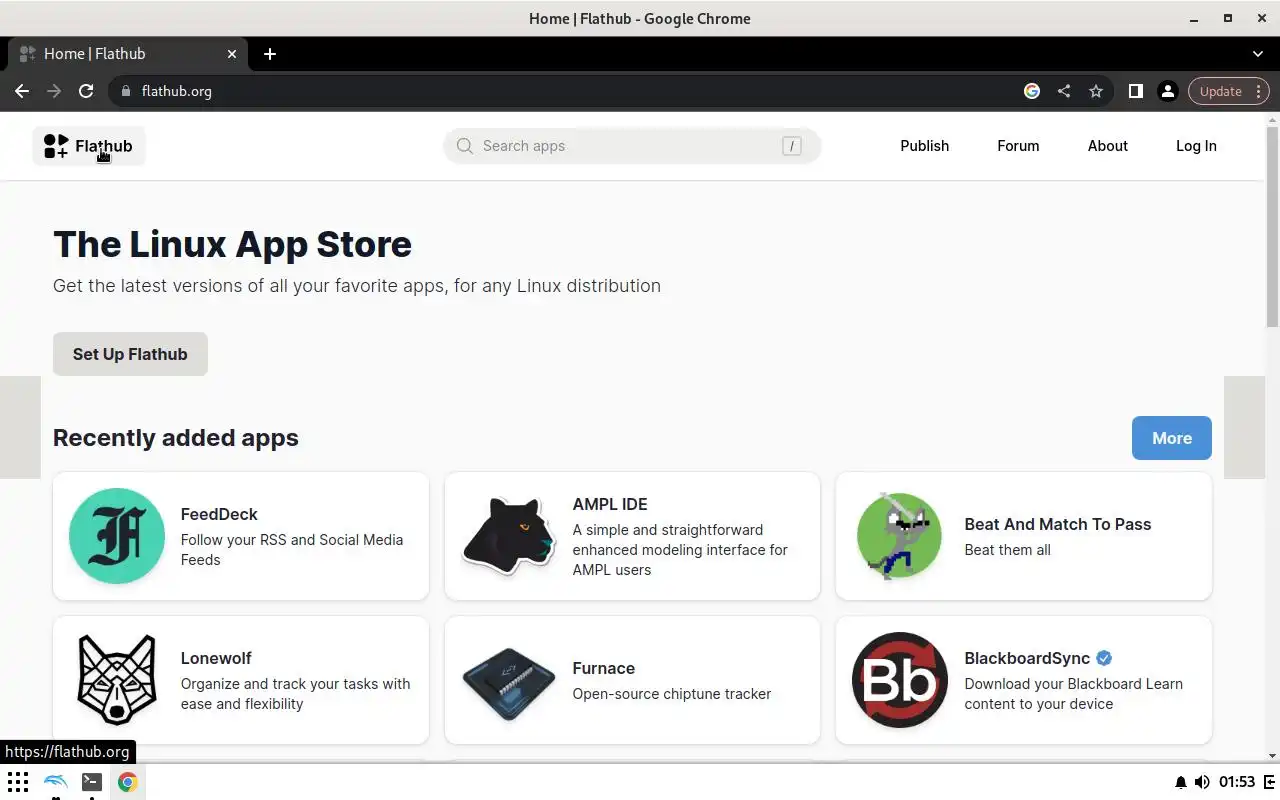Screen dimensions: 1280x800
Task: Open the Lonewolf app title
Action: 216,658
